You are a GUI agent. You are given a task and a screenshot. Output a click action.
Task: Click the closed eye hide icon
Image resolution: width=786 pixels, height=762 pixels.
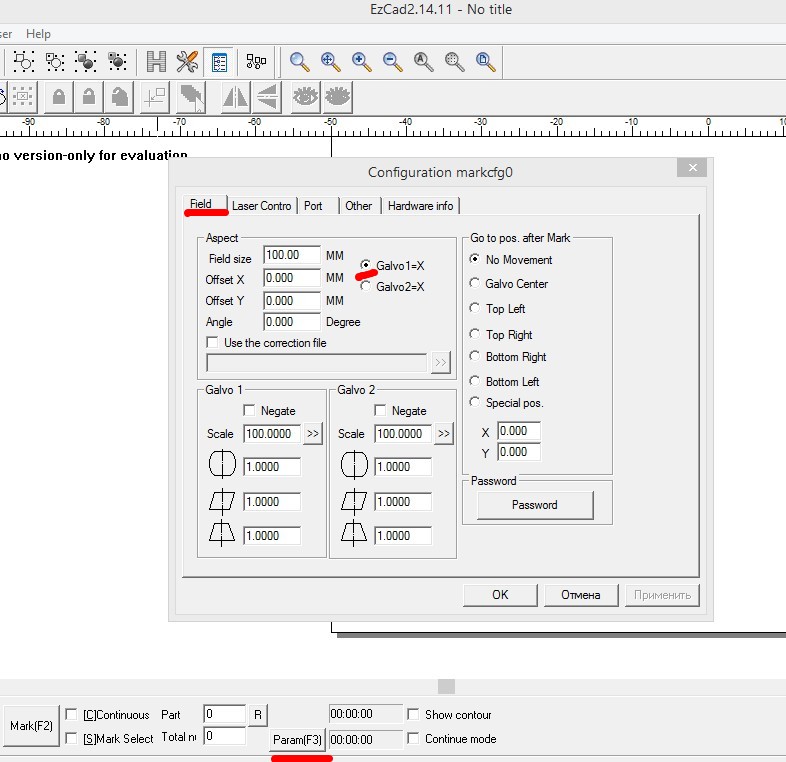pos(337,97)
